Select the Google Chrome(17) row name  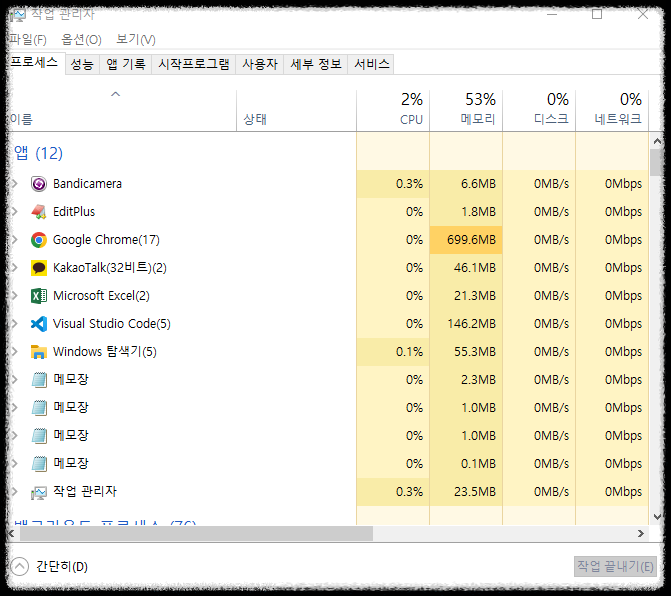point(106,240)
